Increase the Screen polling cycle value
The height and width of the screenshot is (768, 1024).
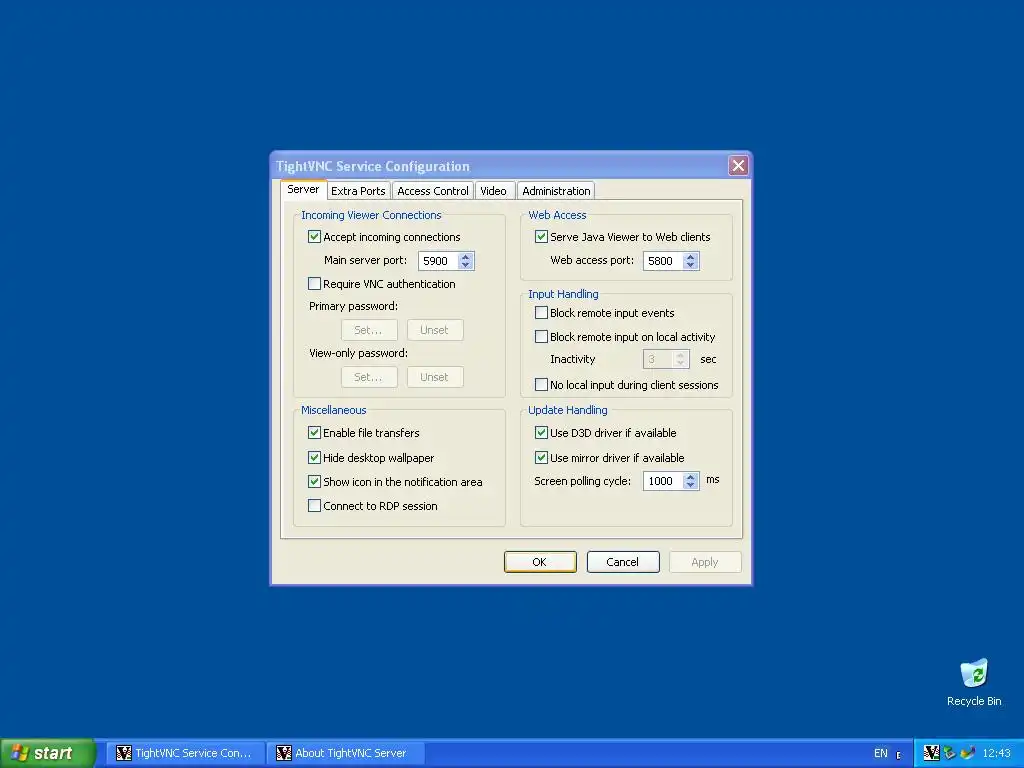point(690,477)
